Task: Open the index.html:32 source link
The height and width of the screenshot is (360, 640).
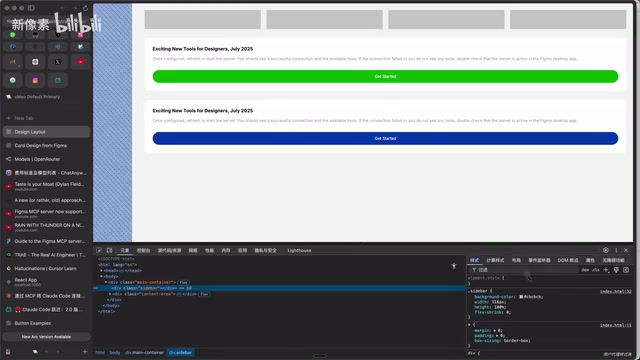Action: [616, 291]
